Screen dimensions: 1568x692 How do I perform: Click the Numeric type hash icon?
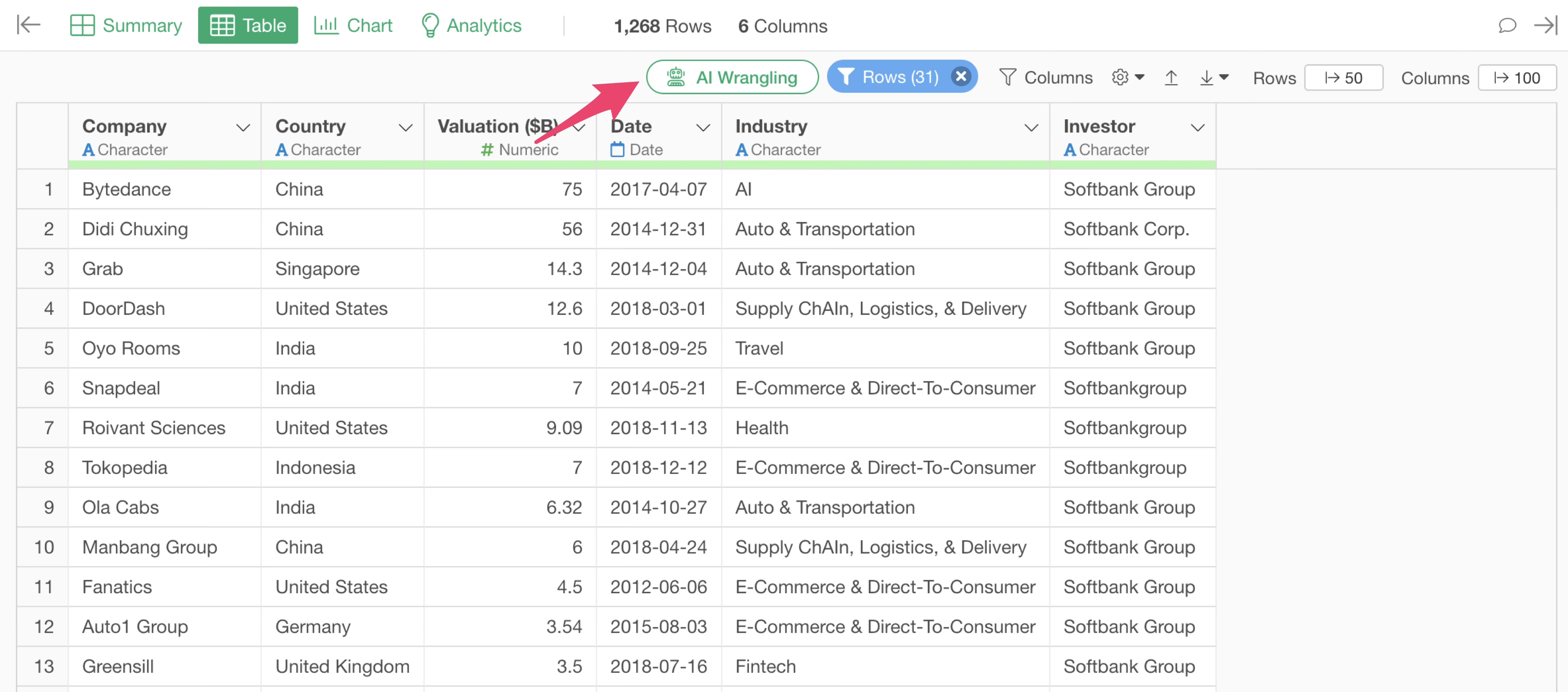click(x=487, y=149)
